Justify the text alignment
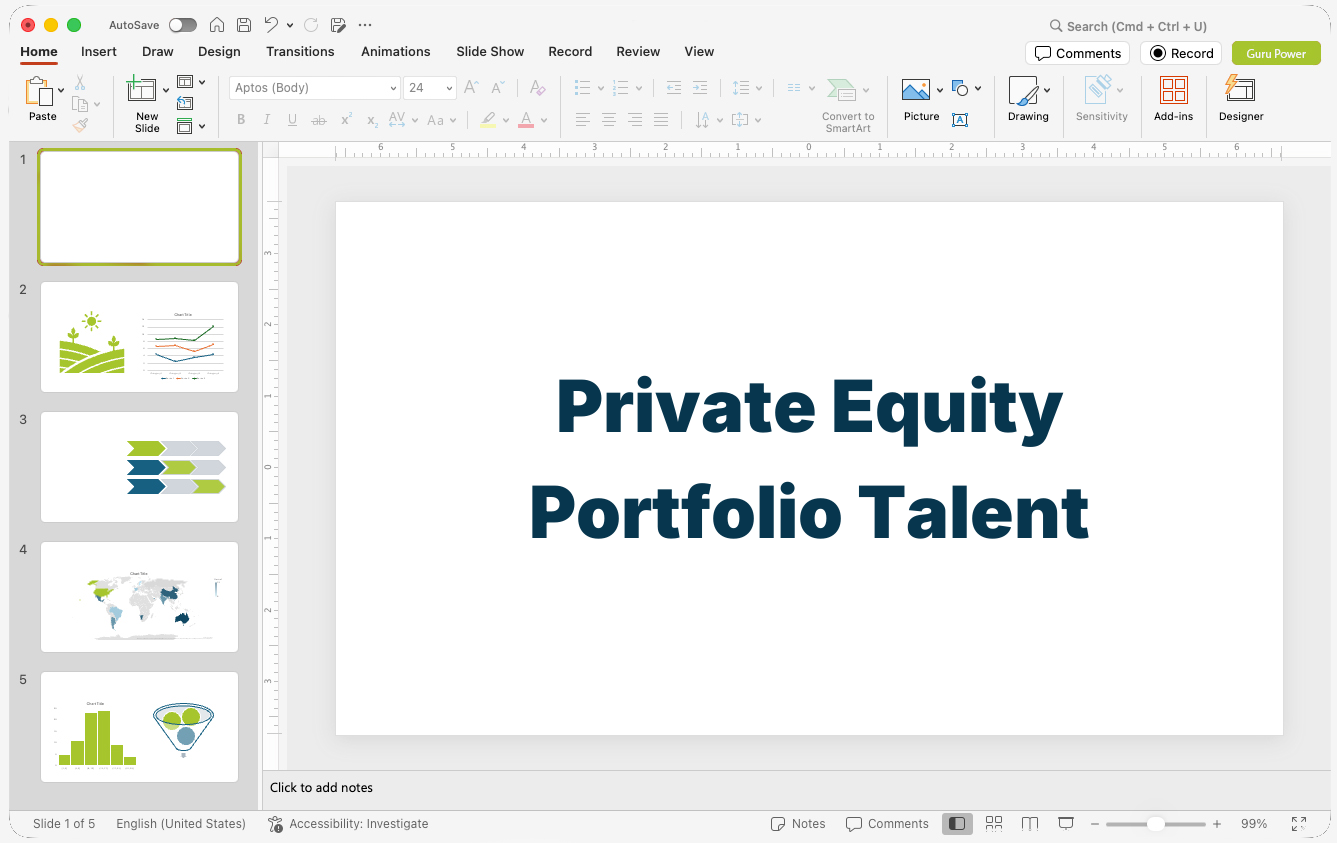Viewport: 1337px width, 843px height. click(x=660, y=120)
